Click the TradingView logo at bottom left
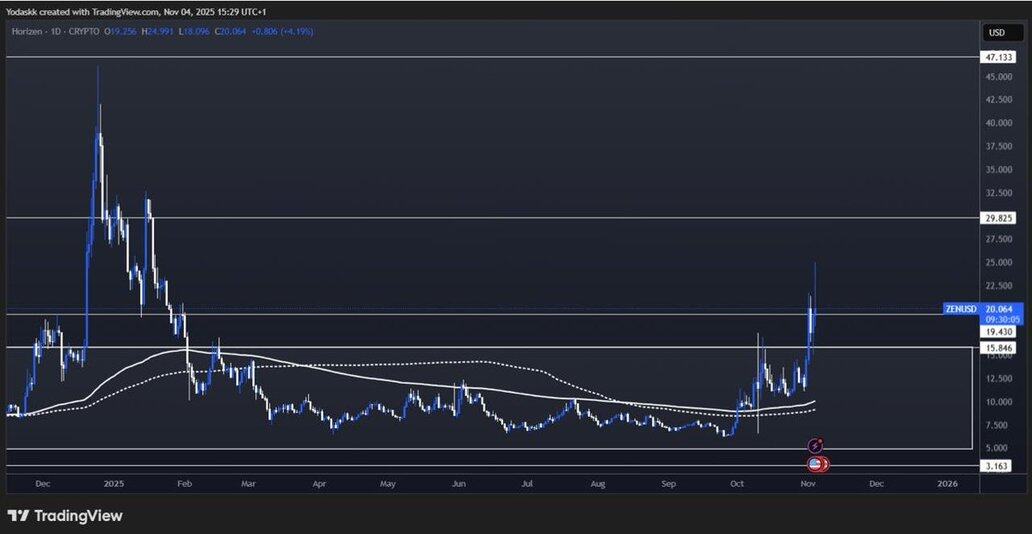 pos(65,516)
